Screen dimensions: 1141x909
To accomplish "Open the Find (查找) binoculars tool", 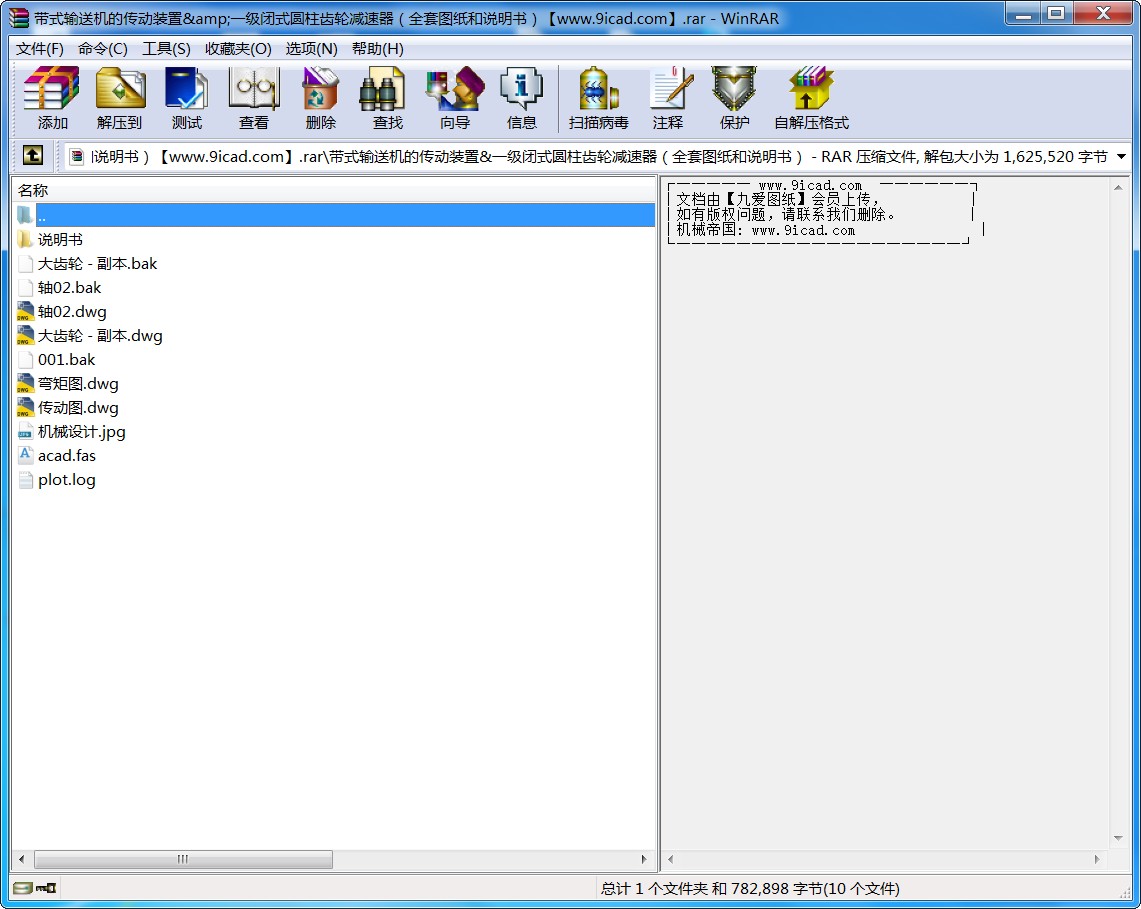I will point(387,97).
